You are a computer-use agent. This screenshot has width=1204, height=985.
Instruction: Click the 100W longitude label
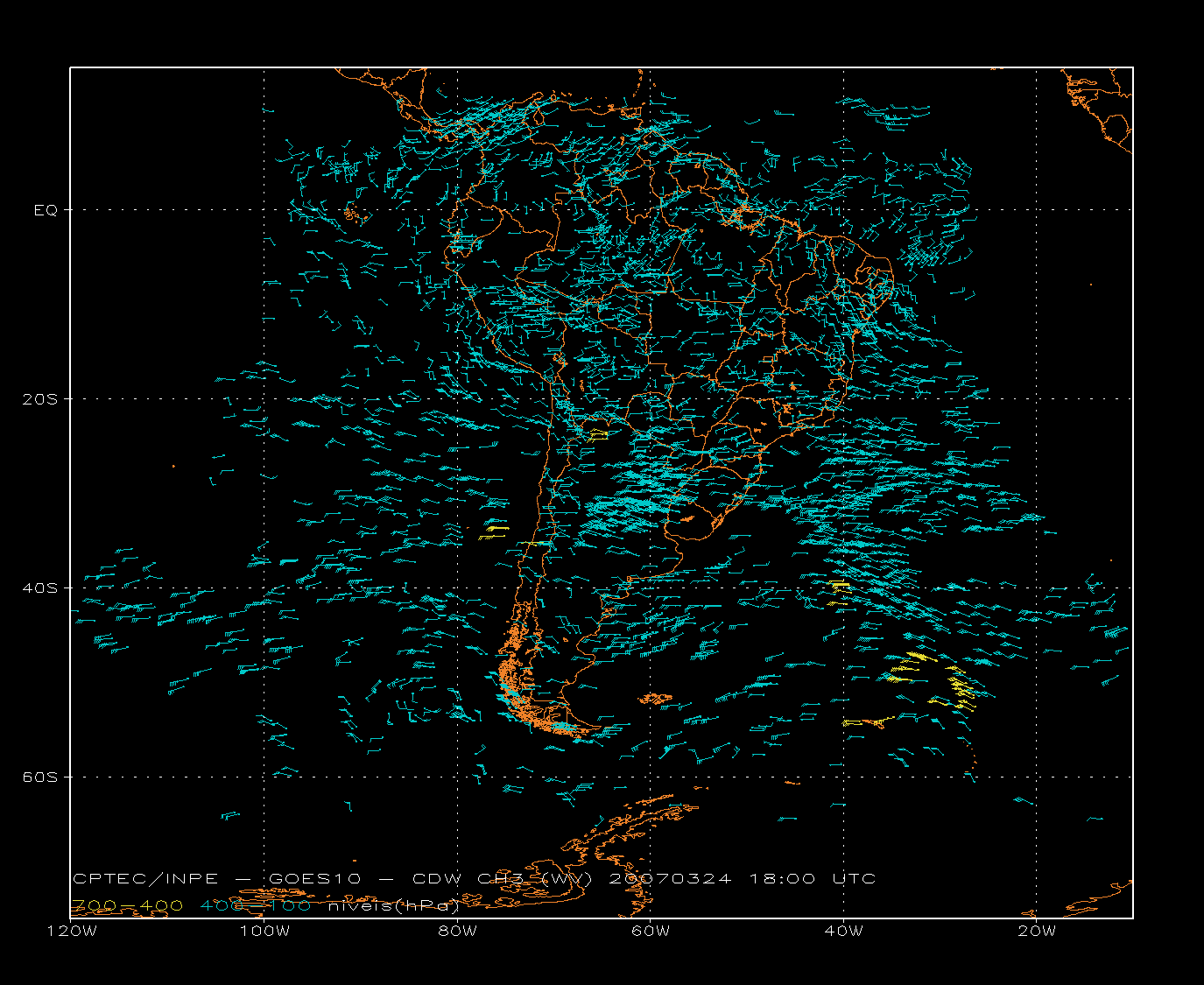coord(264,931)
